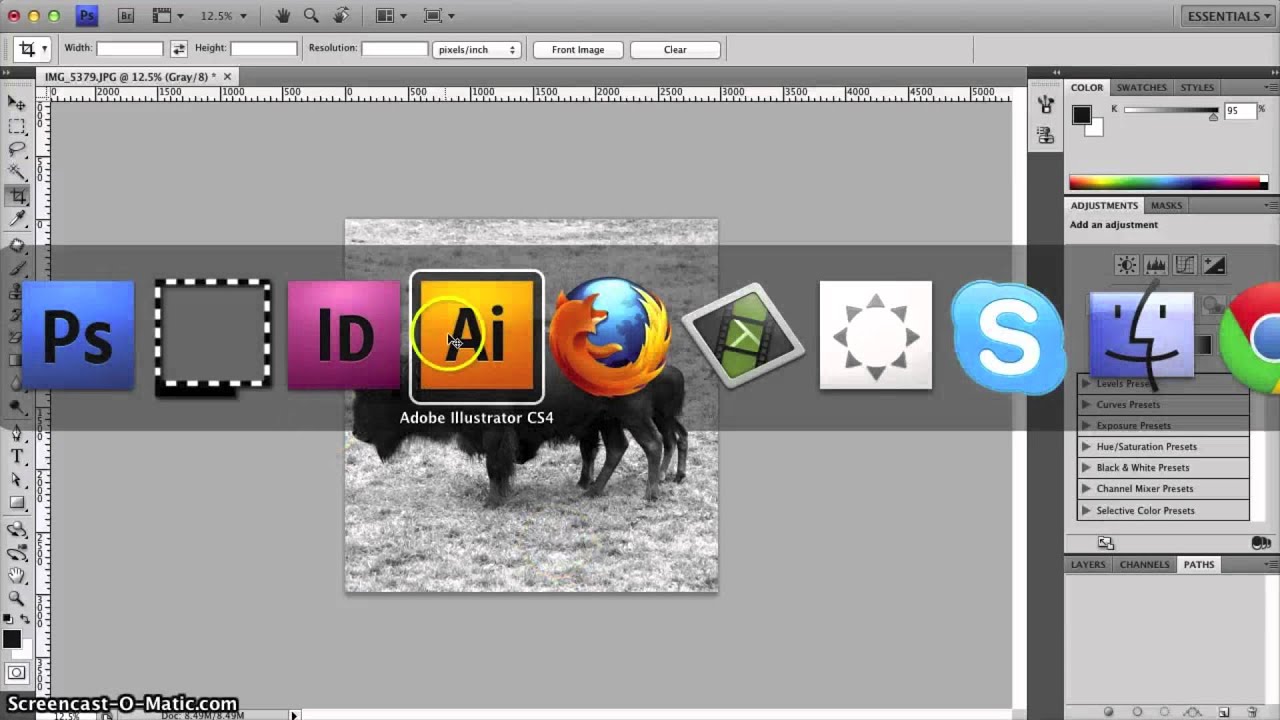Select the Rectangular Marquee tool
This screenshot has width=1280, height=720.
(x=17, y=126)
